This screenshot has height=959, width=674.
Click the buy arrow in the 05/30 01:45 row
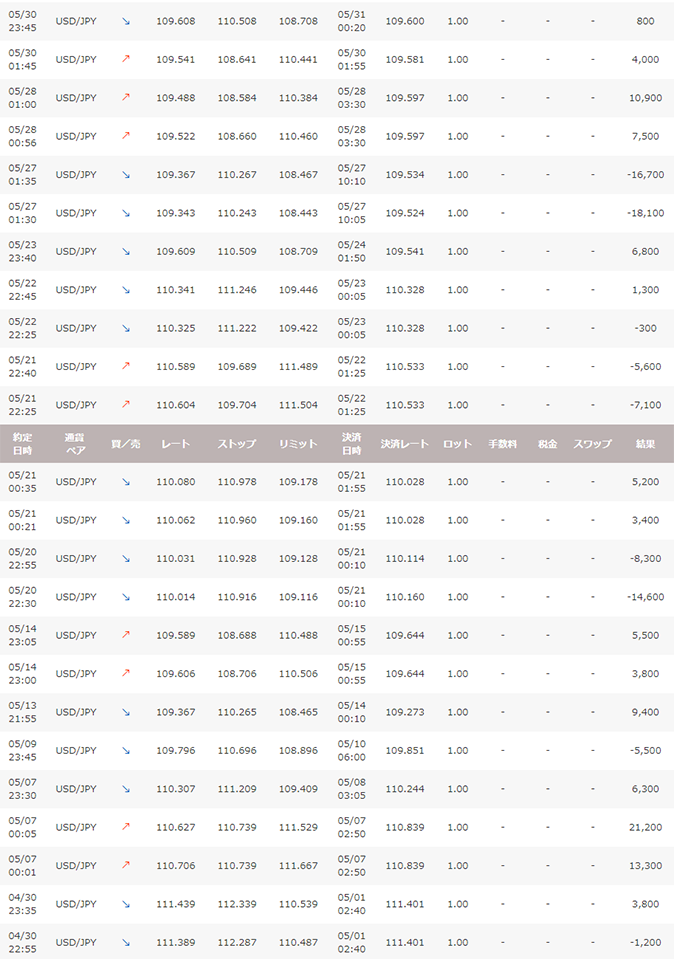coord(126,59)
